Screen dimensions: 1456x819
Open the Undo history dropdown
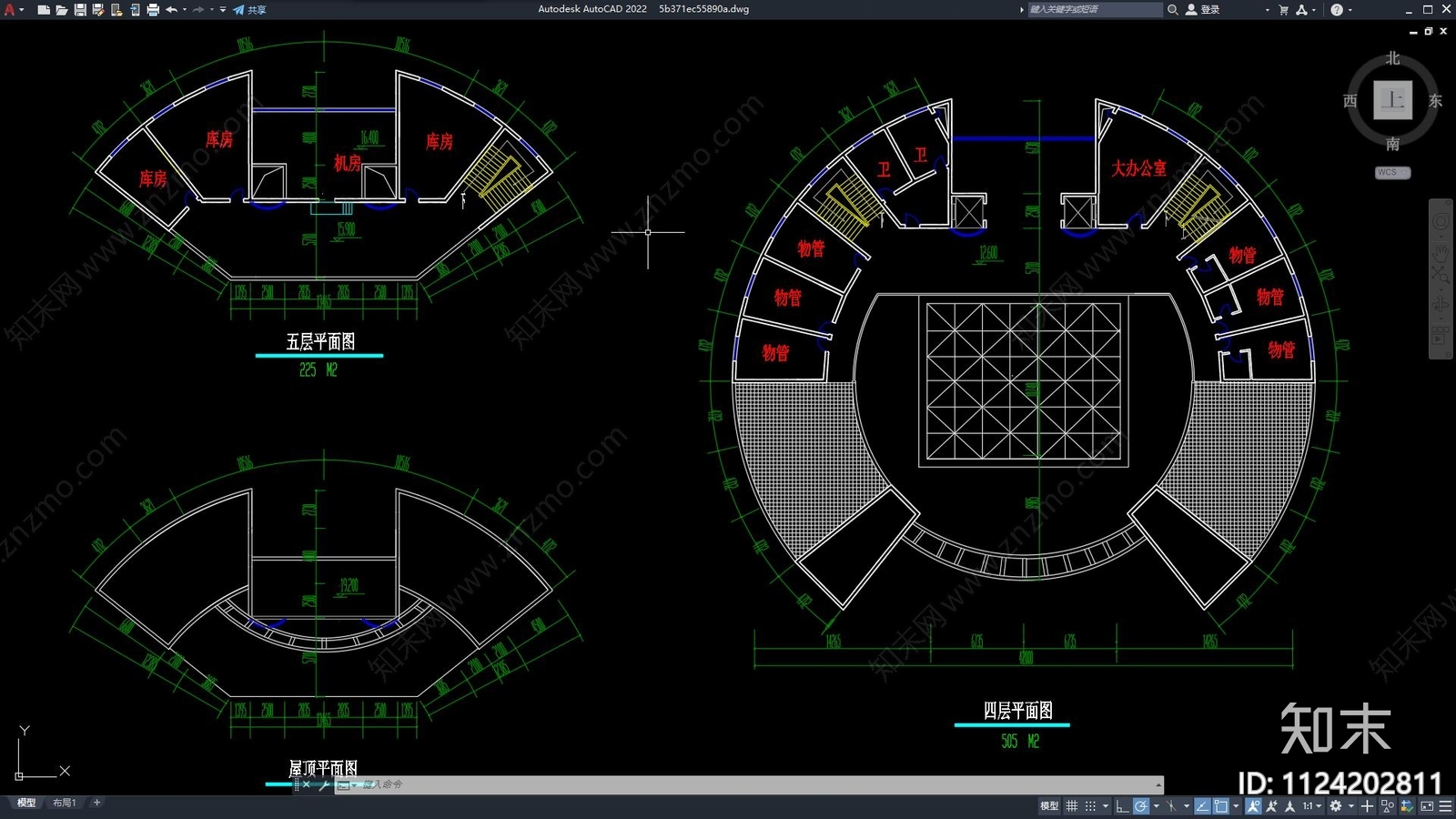(185, 9)
